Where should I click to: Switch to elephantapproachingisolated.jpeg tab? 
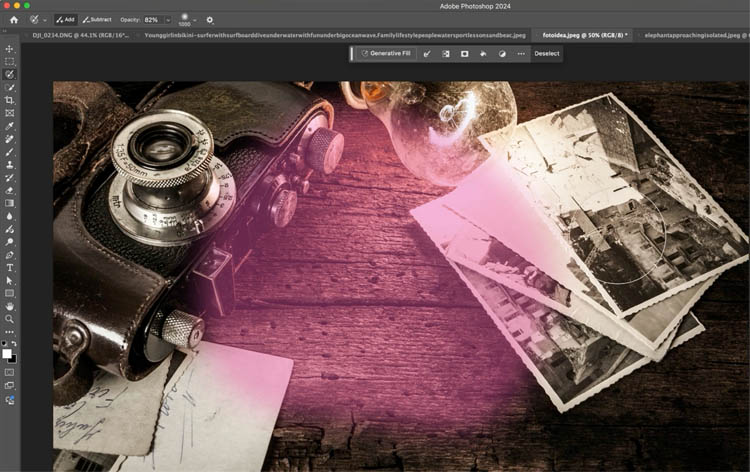pyautogui.click(x=696, y=35)
